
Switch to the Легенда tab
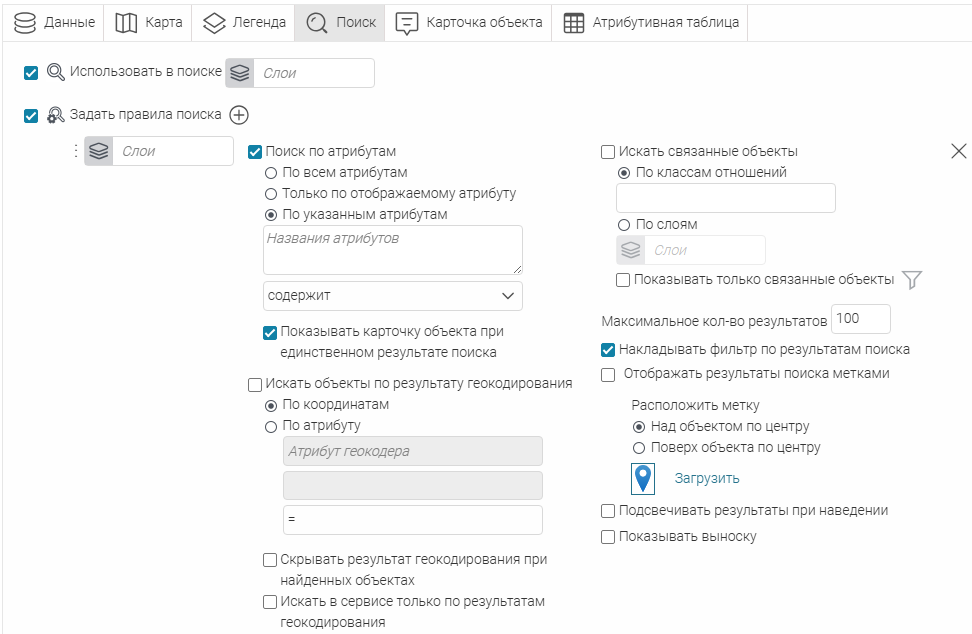point(244,23)
